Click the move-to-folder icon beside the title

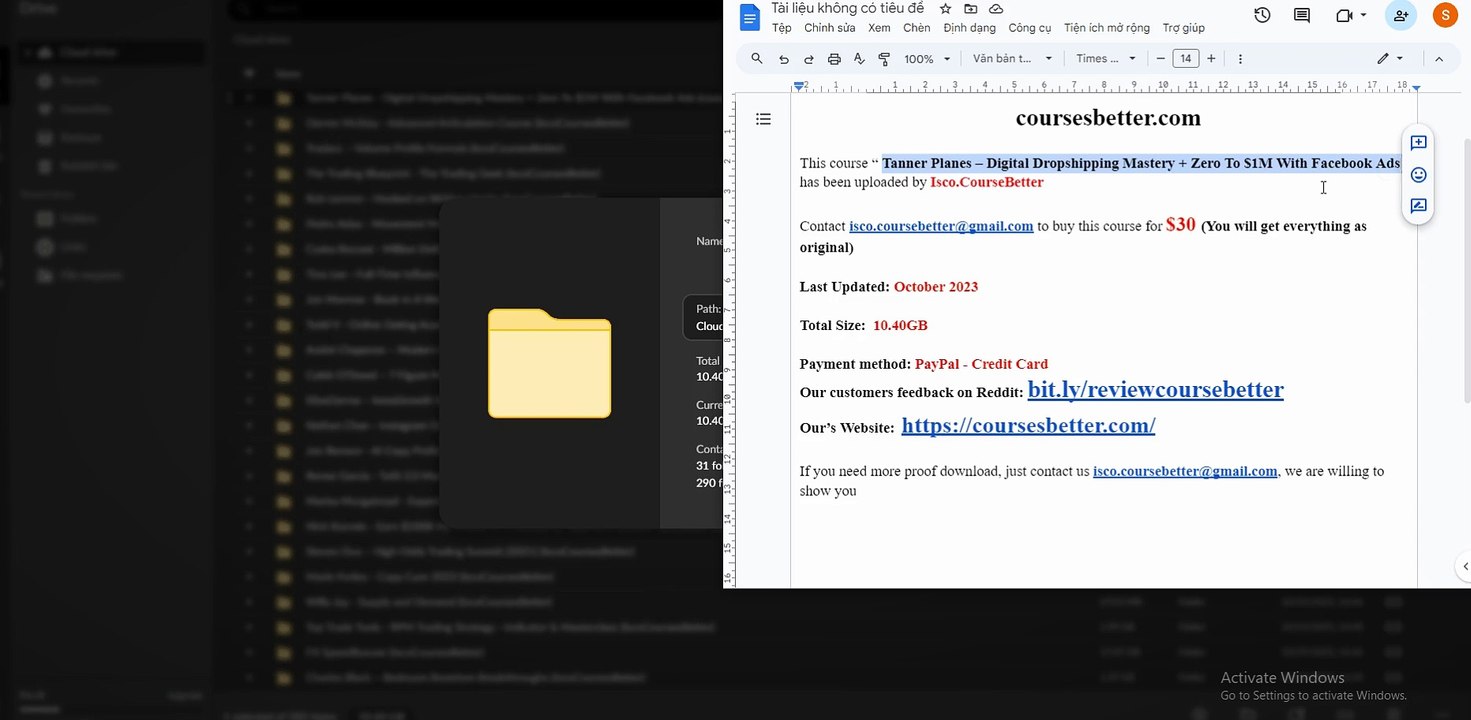point(970,9)
